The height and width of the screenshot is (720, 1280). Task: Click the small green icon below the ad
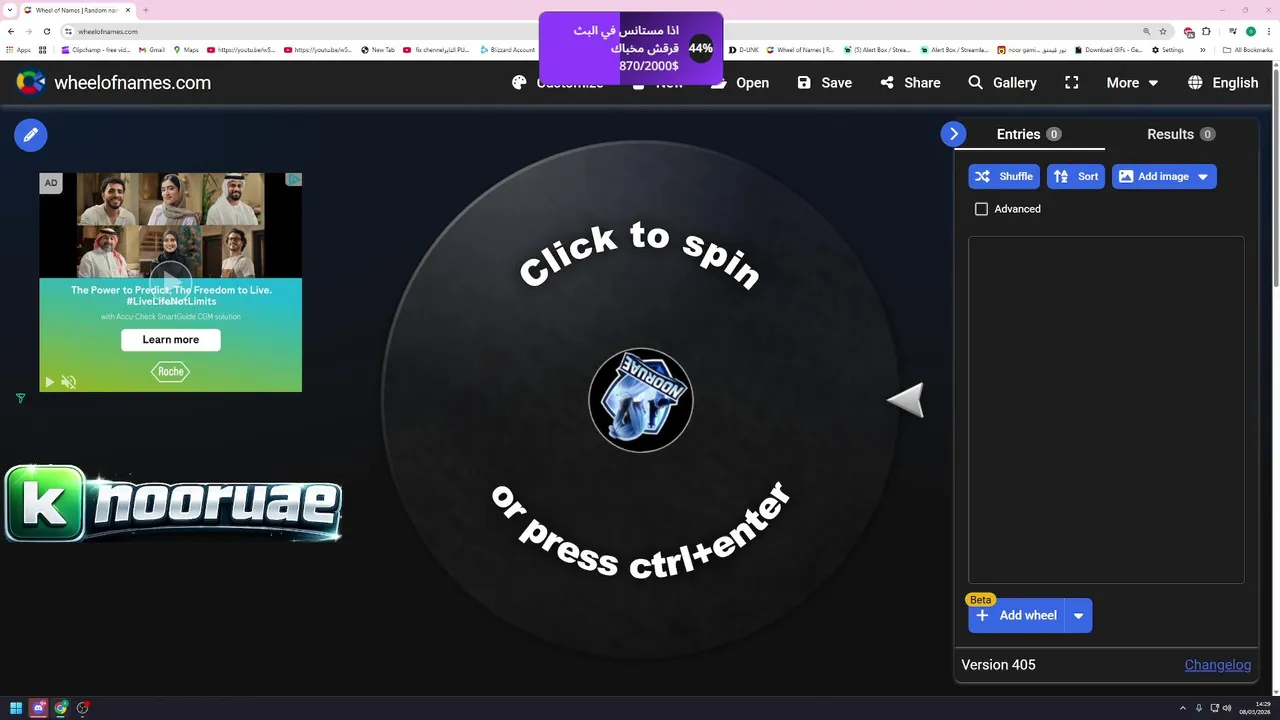21,399
